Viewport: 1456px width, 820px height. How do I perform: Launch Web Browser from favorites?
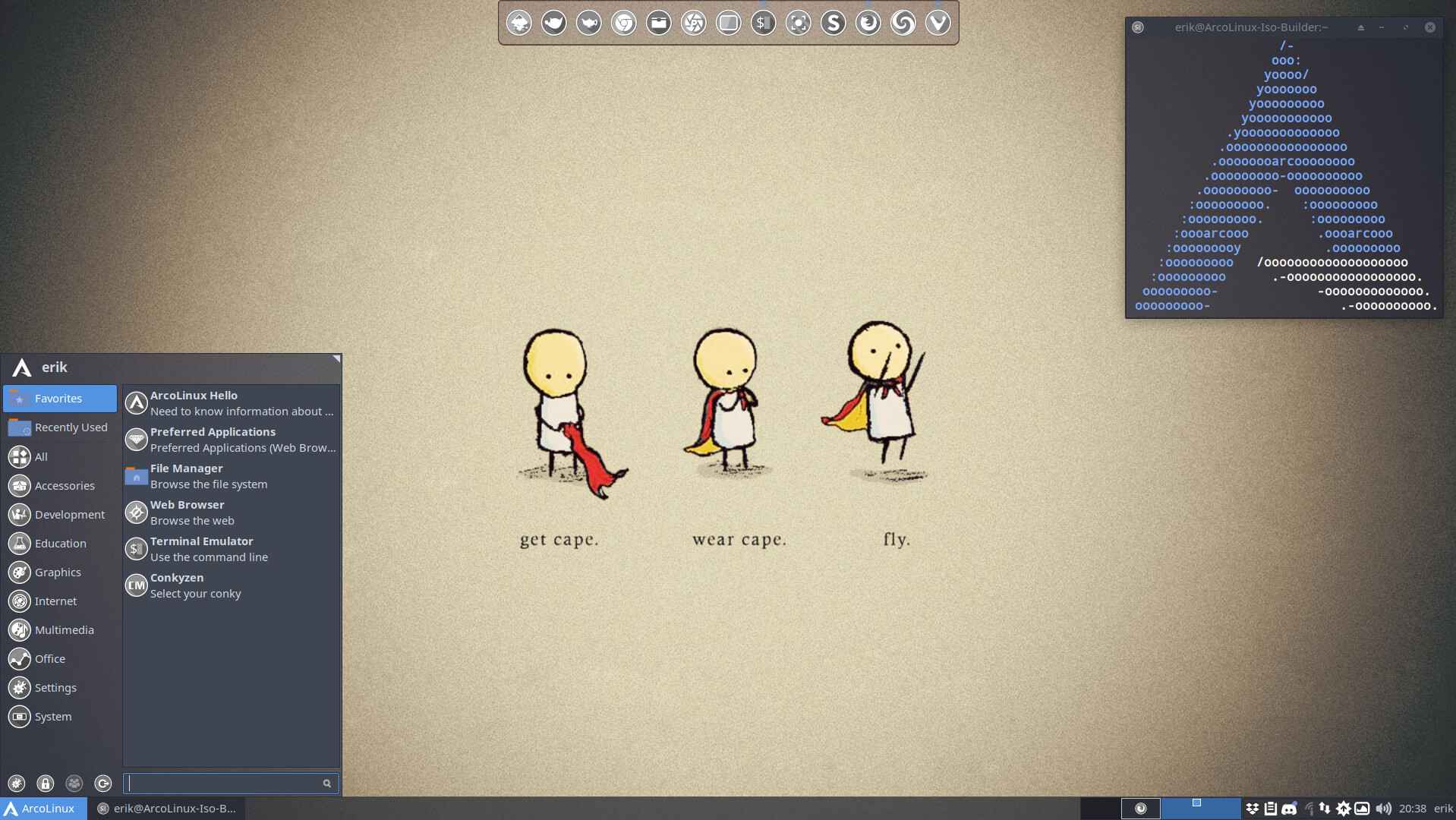(231, 512)
